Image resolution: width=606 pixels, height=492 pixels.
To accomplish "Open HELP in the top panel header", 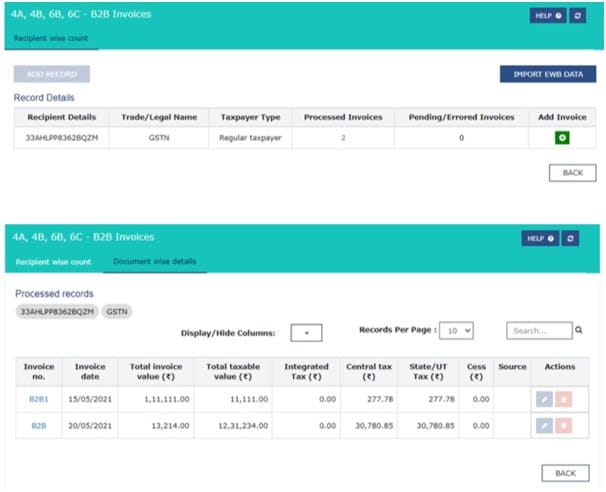I will coord(546,16).
